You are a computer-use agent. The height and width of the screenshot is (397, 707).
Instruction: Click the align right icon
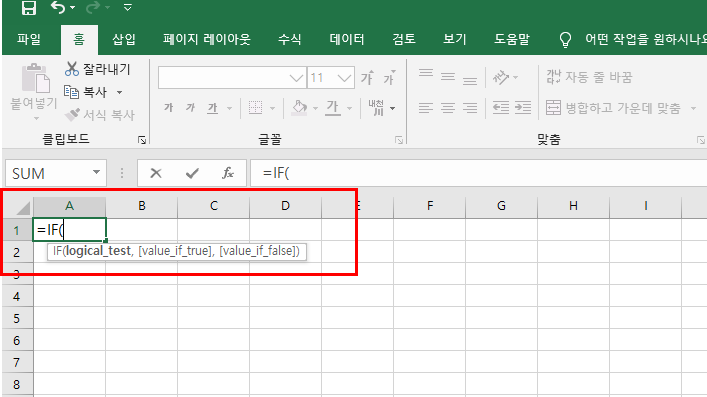coord(470,108)
